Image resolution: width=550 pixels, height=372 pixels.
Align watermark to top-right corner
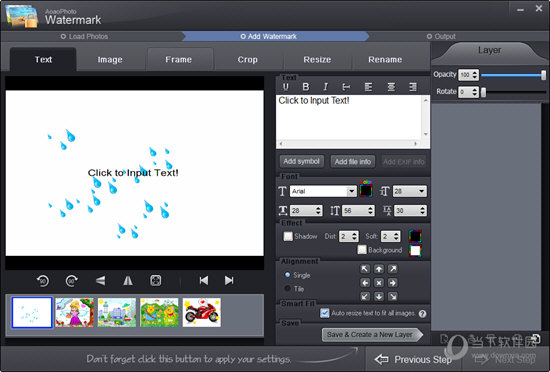click(393, 269)
